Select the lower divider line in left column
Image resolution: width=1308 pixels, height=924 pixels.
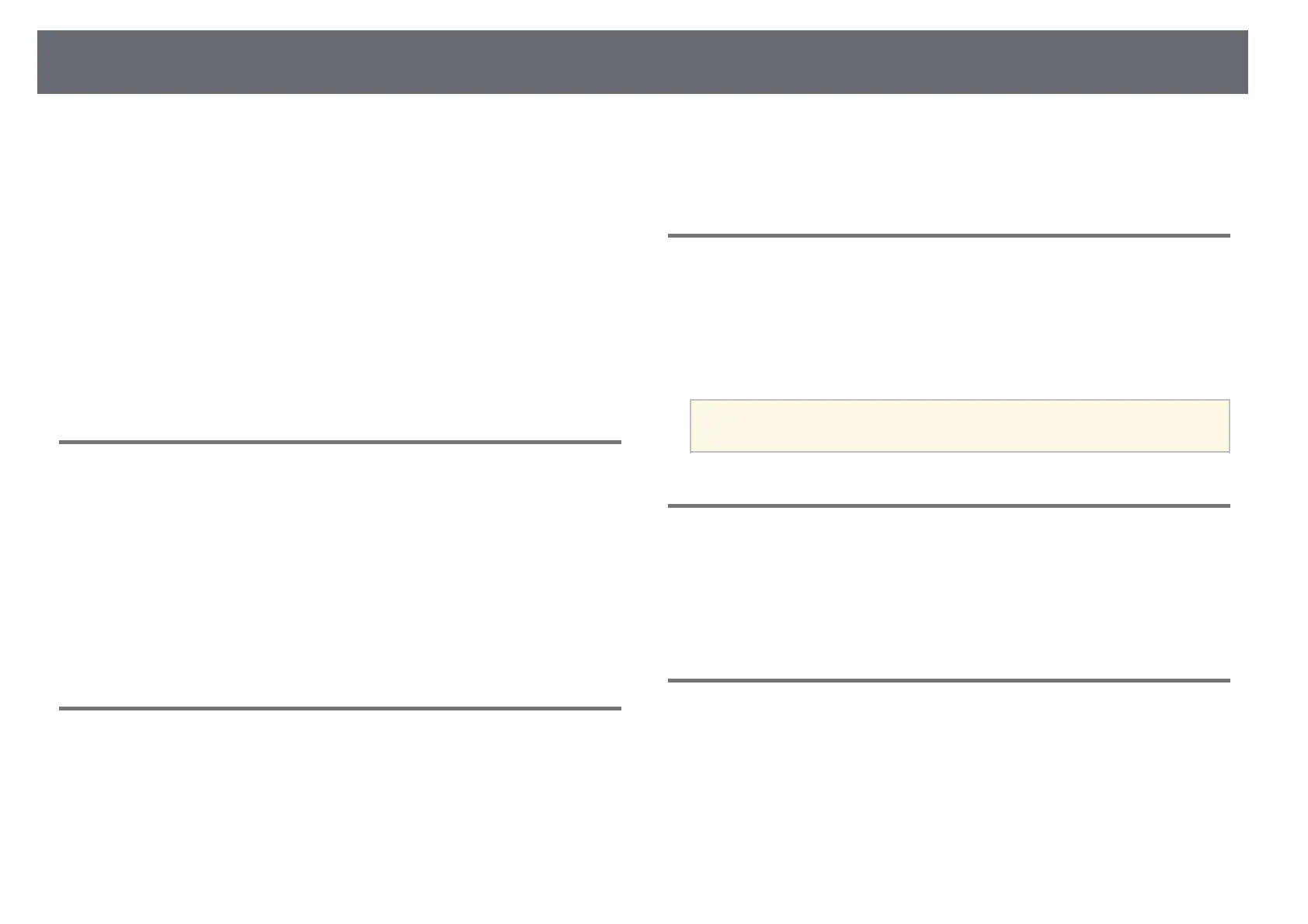point(340,708)
